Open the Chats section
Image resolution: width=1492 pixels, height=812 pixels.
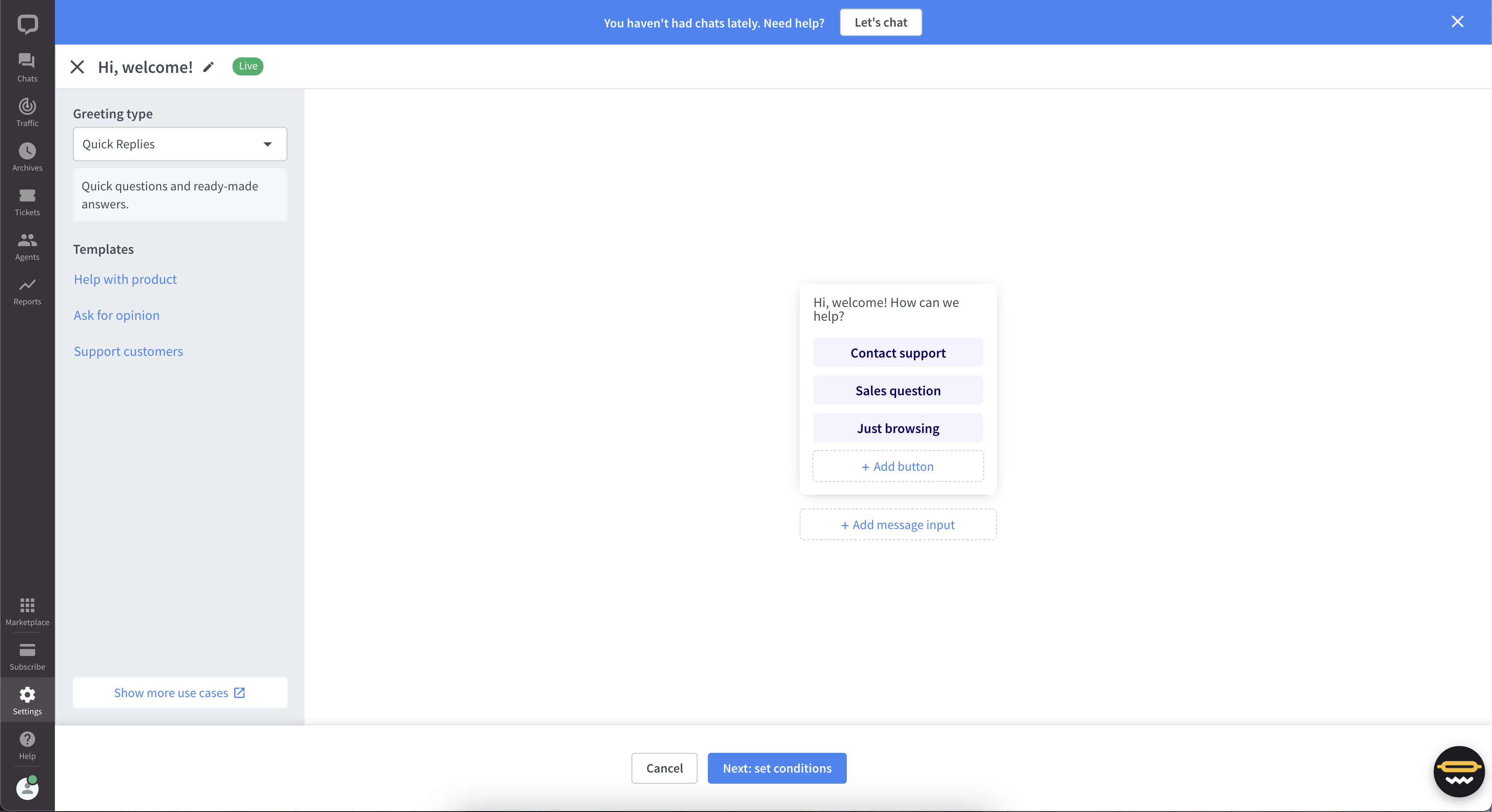27,68
